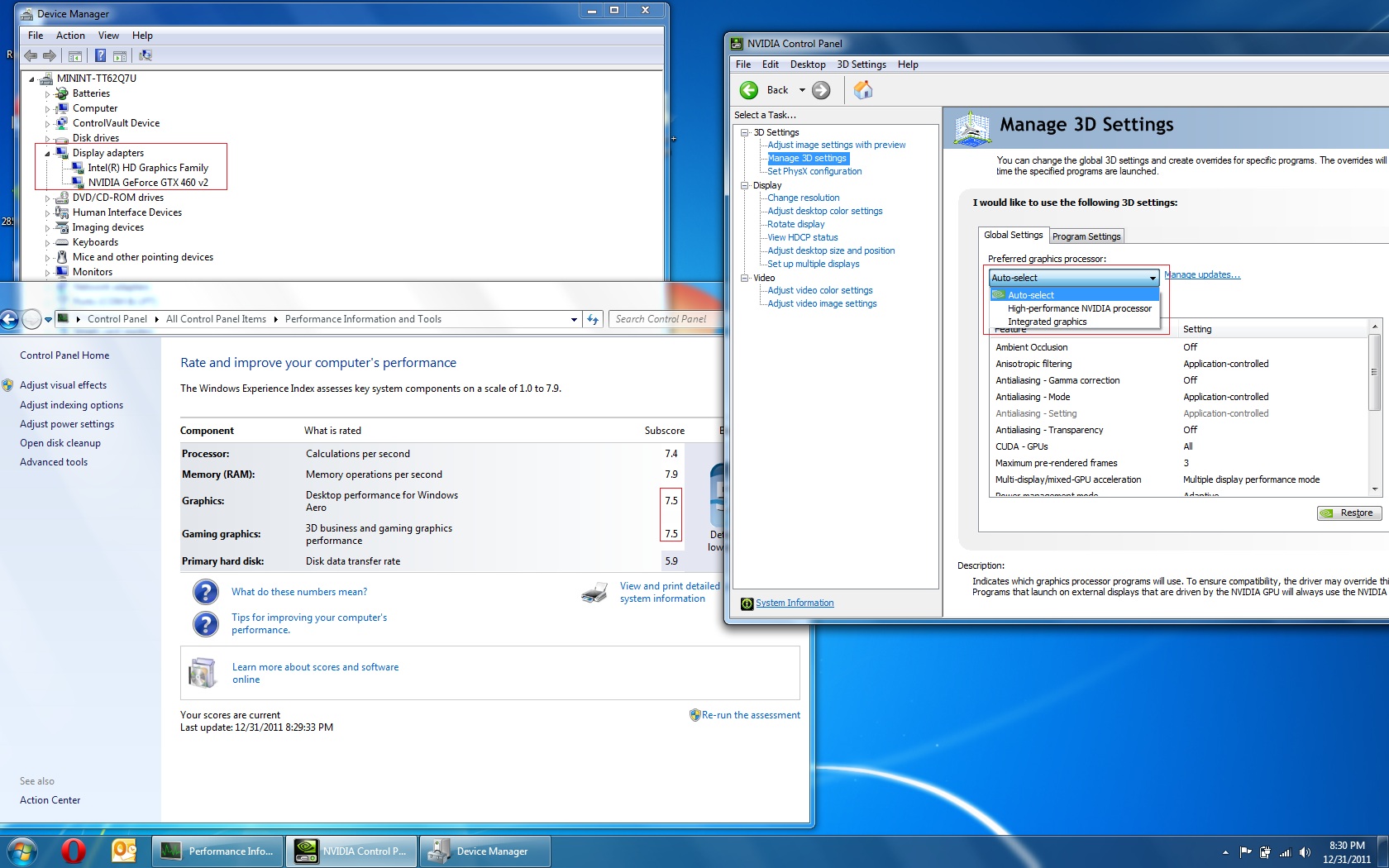This screenshot has width=1389, height=868.
Task: Click the settings list vertical scrollbar
Action: [x=1374, y=408]
